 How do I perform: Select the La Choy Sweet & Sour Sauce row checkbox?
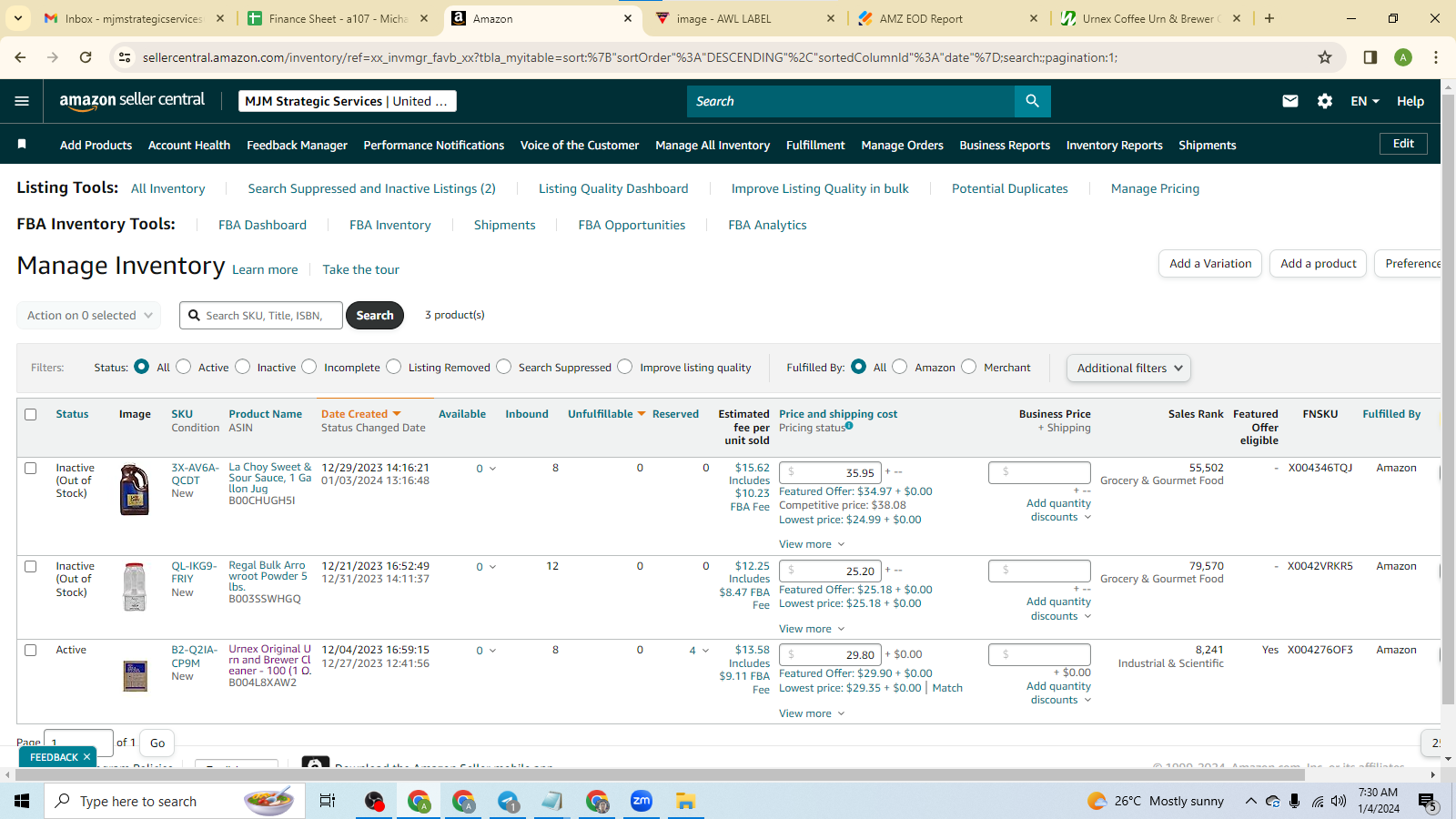[30, 468]
